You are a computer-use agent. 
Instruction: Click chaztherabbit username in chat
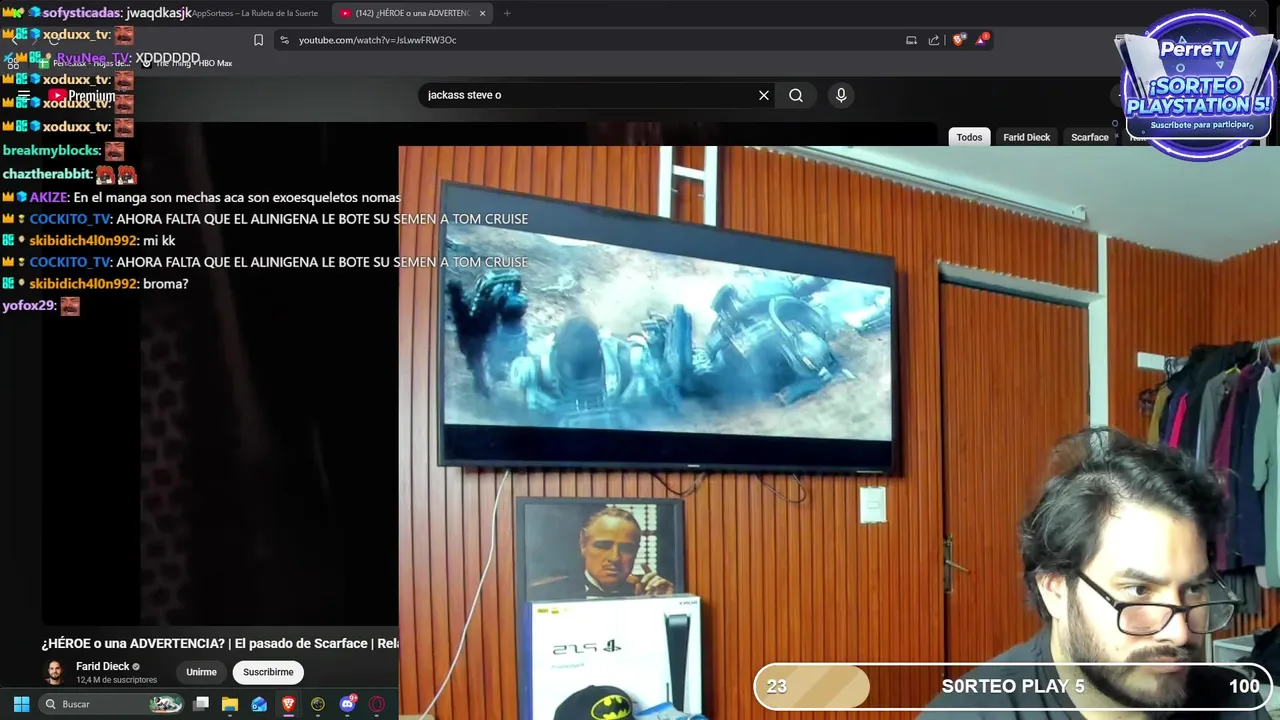pos(46,174)
